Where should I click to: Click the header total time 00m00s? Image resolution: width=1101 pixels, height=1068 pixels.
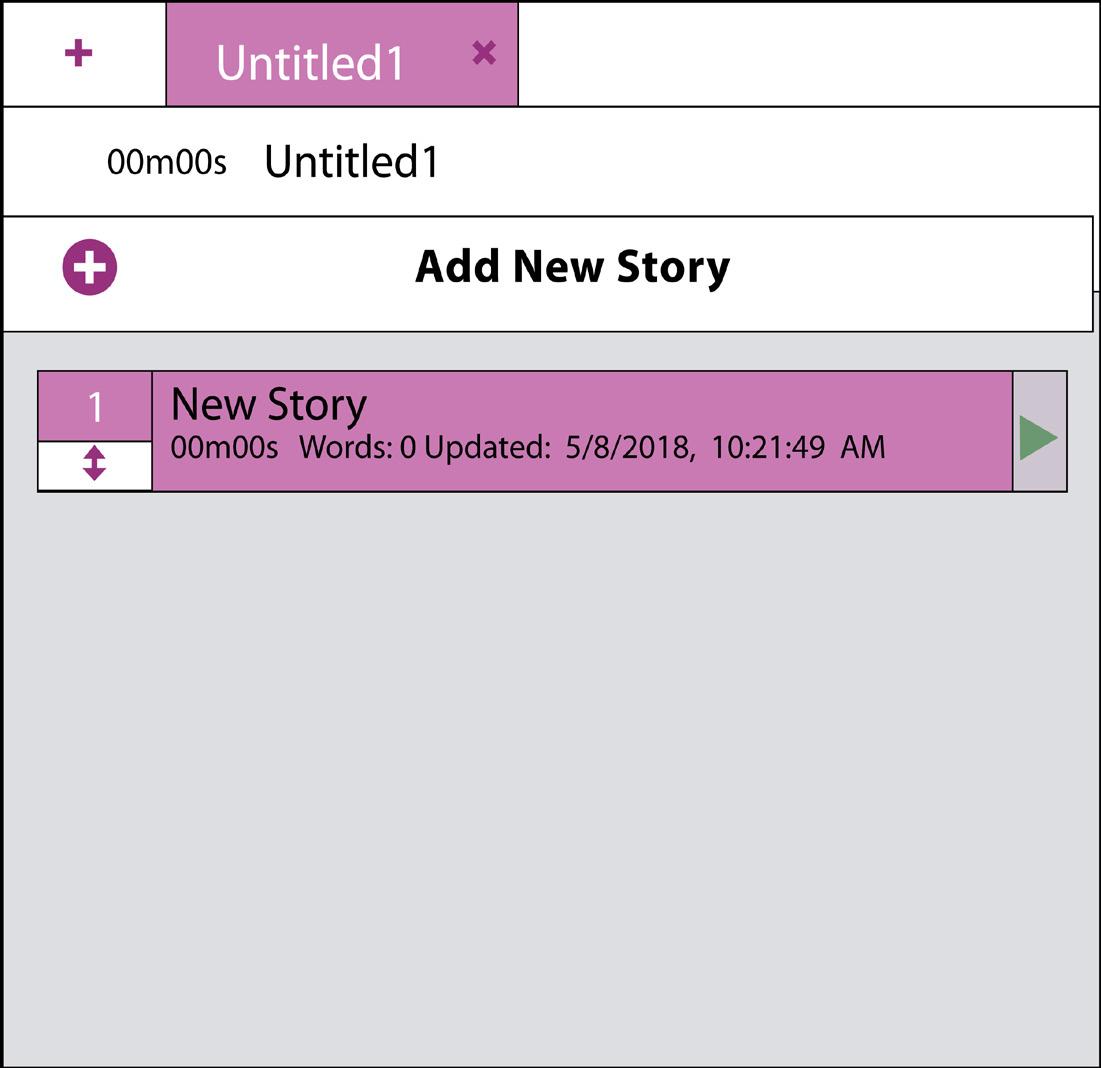[167, 162]
